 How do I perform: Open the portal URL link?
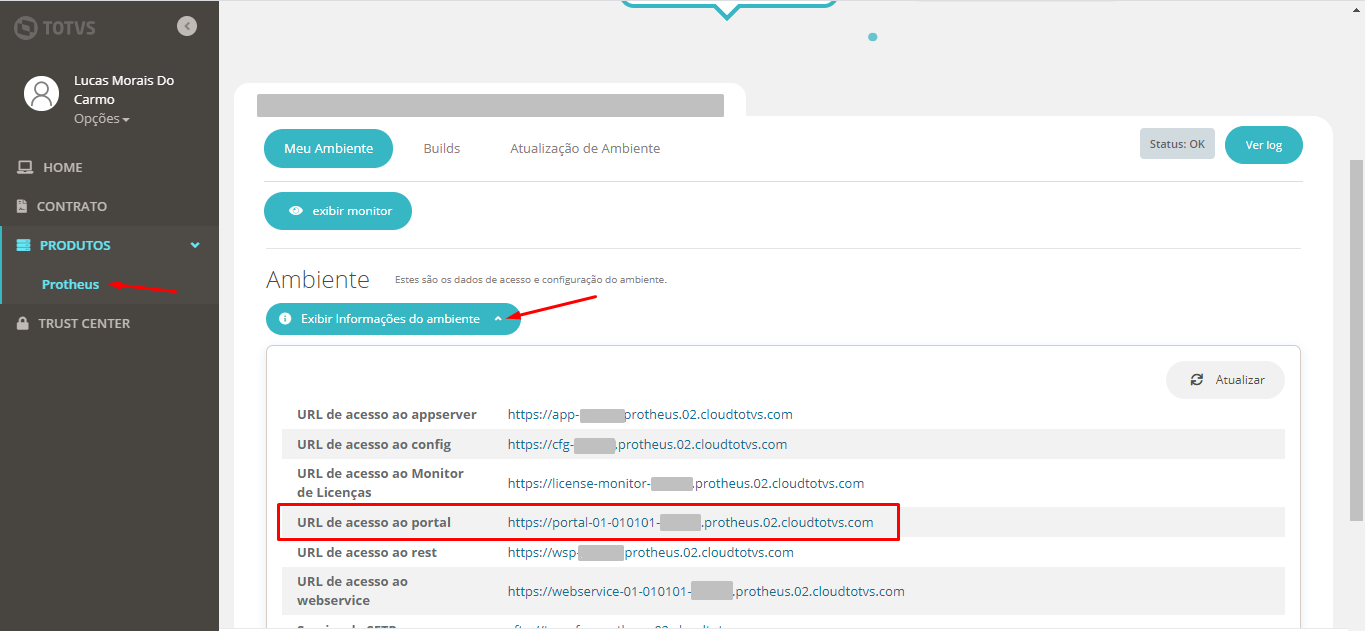coord(690,522)
